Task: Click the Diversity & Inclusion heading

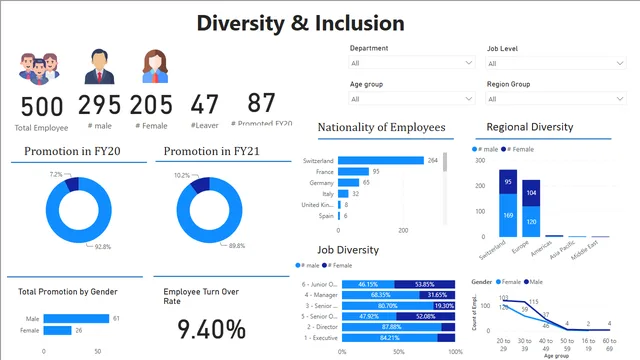Action: pos(300,23)
